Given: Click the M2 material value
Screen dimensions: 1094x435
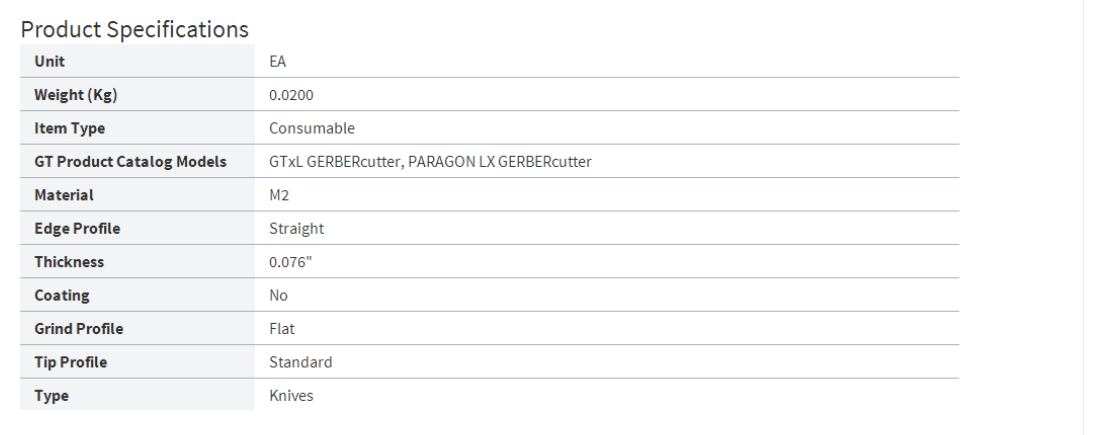Looking at the screenshot, I should [279, 195].
